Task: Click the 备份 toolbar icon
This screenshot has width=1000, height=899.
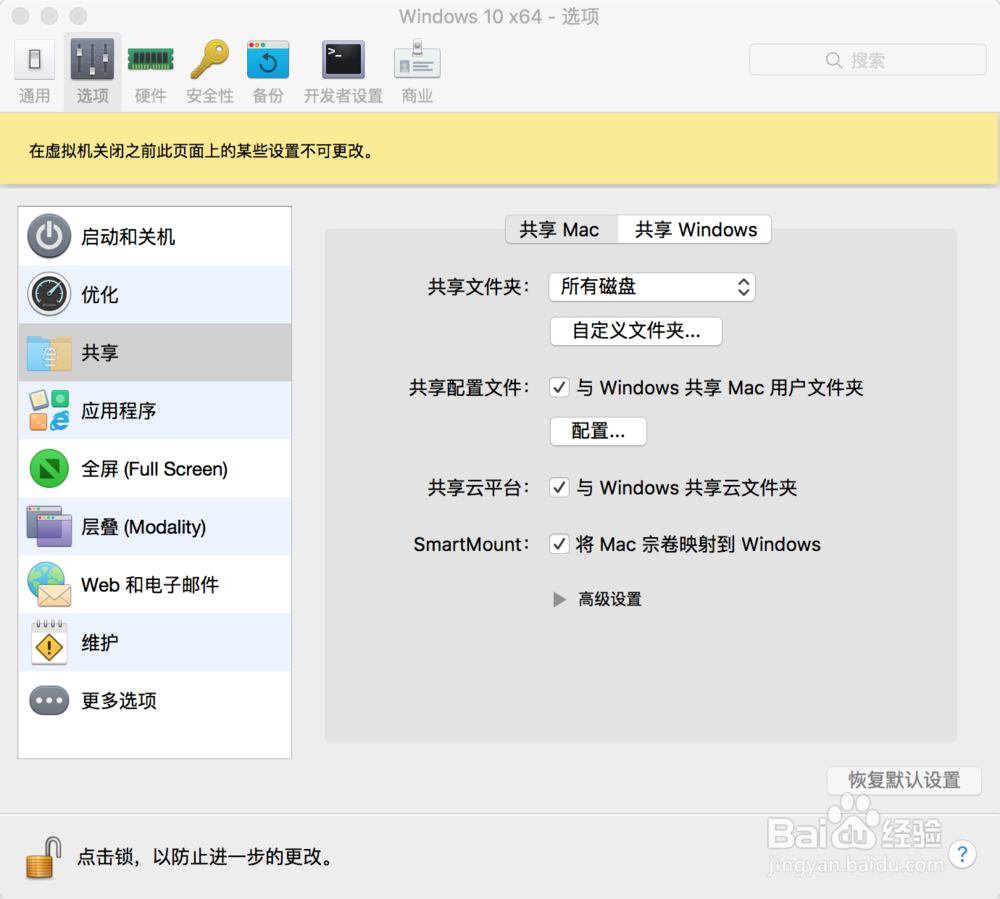Action: point(267,68)
